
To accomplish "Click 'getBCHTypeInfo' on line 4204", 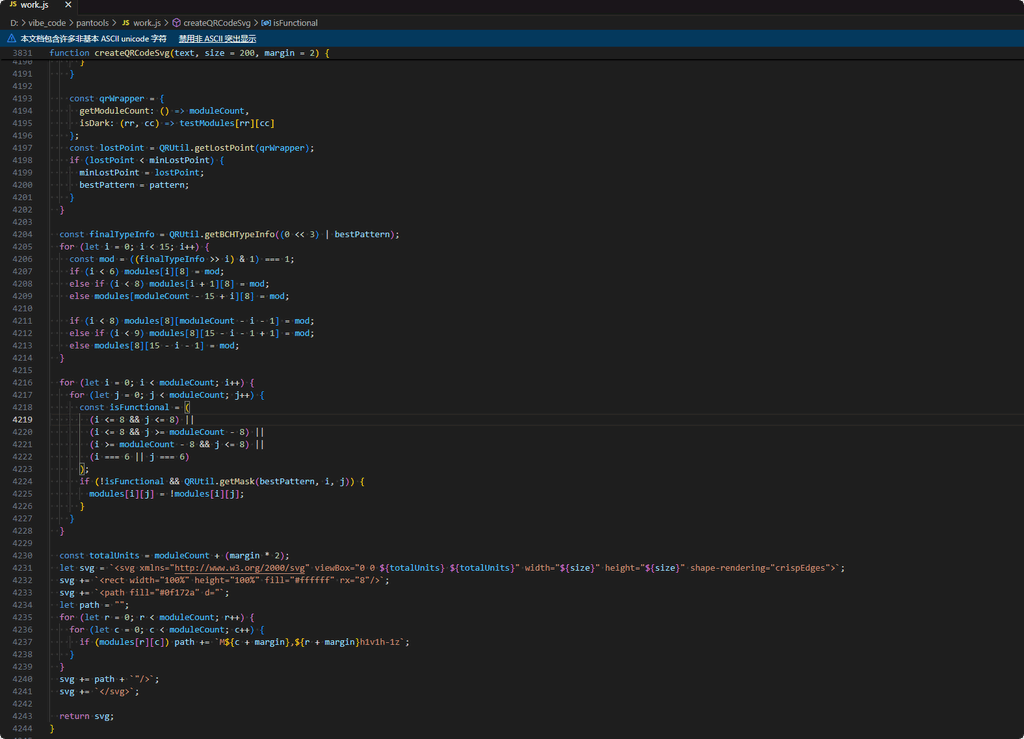I will click(x=240, y=234).
